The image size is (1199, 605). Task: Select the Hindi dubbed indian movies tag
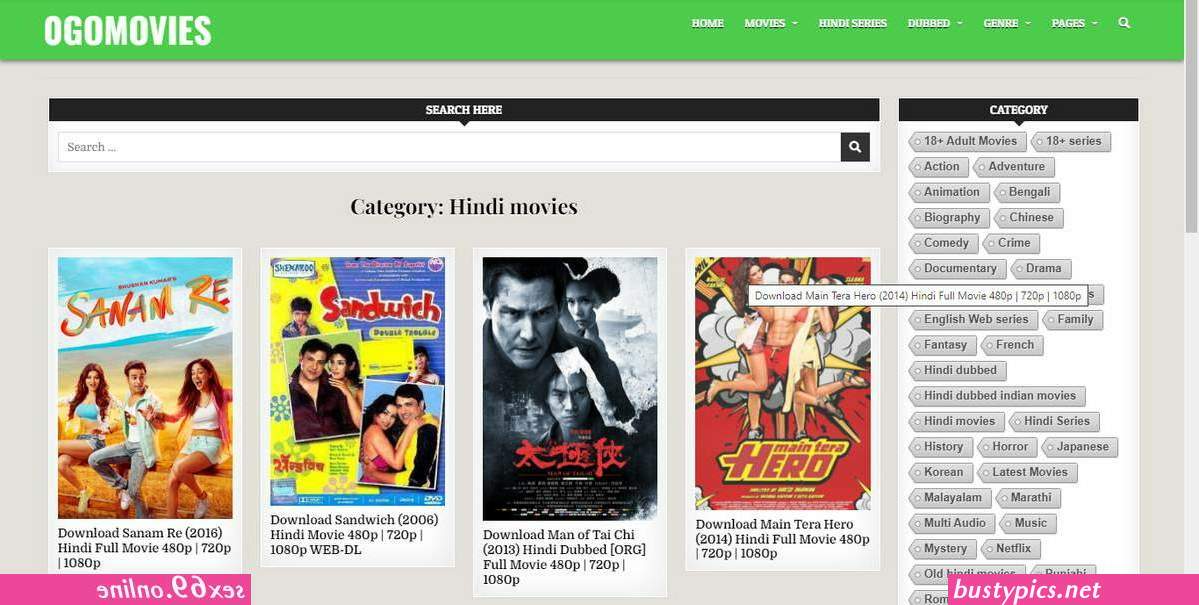[x=998, y=396]
